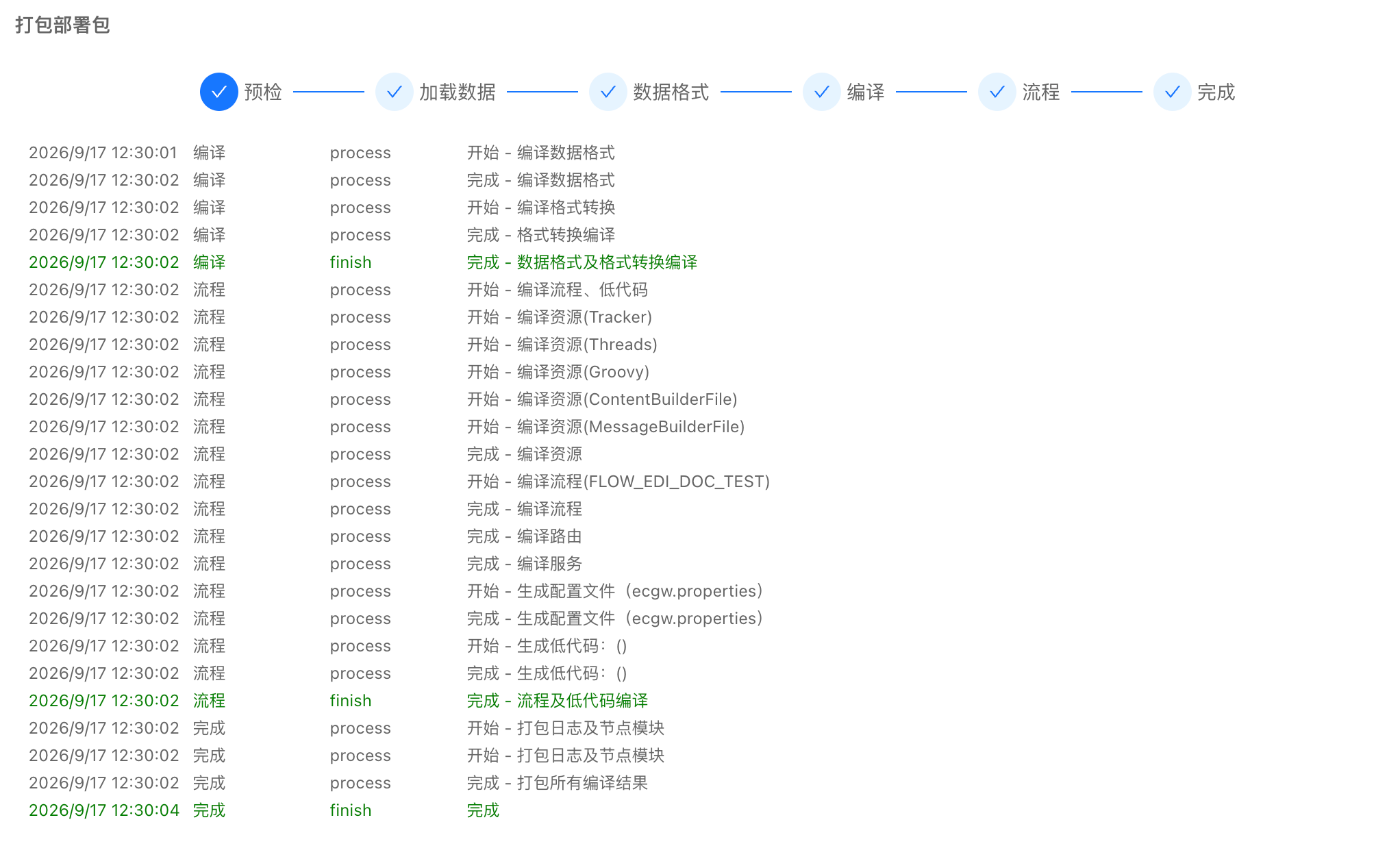Click log entry 开始 - 编译资源(MessageBuilderFile)
The width and height of the screenshot is (1400, 859).
pyautogui.click(x=606, y=427)
